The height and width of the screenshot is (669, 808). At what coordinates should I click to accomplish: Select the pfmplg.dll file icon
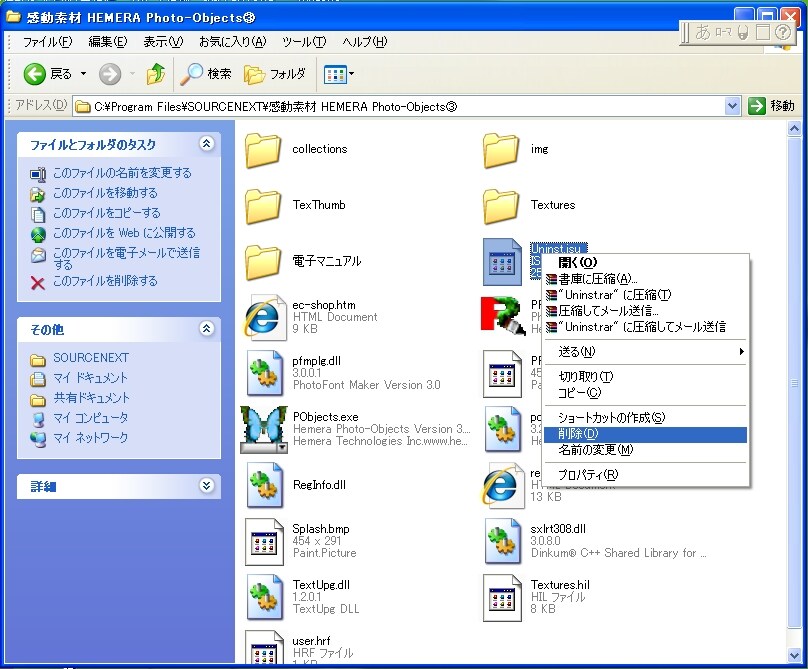[x=264, y=373]
